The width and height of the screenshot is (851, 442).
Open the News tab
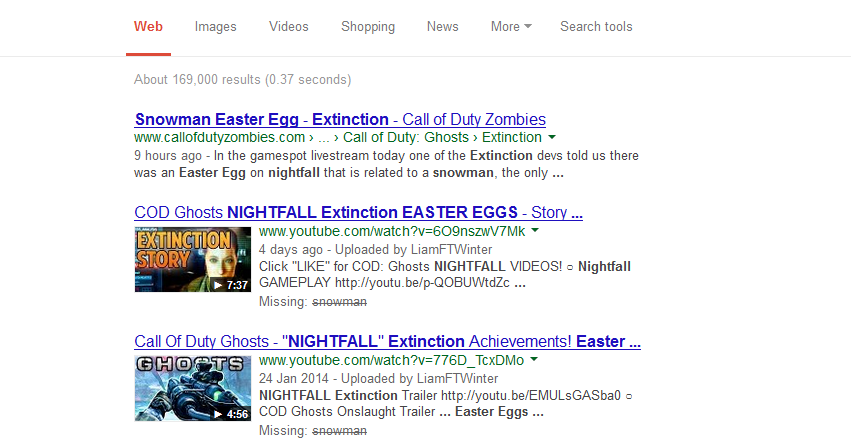(442, 27)
